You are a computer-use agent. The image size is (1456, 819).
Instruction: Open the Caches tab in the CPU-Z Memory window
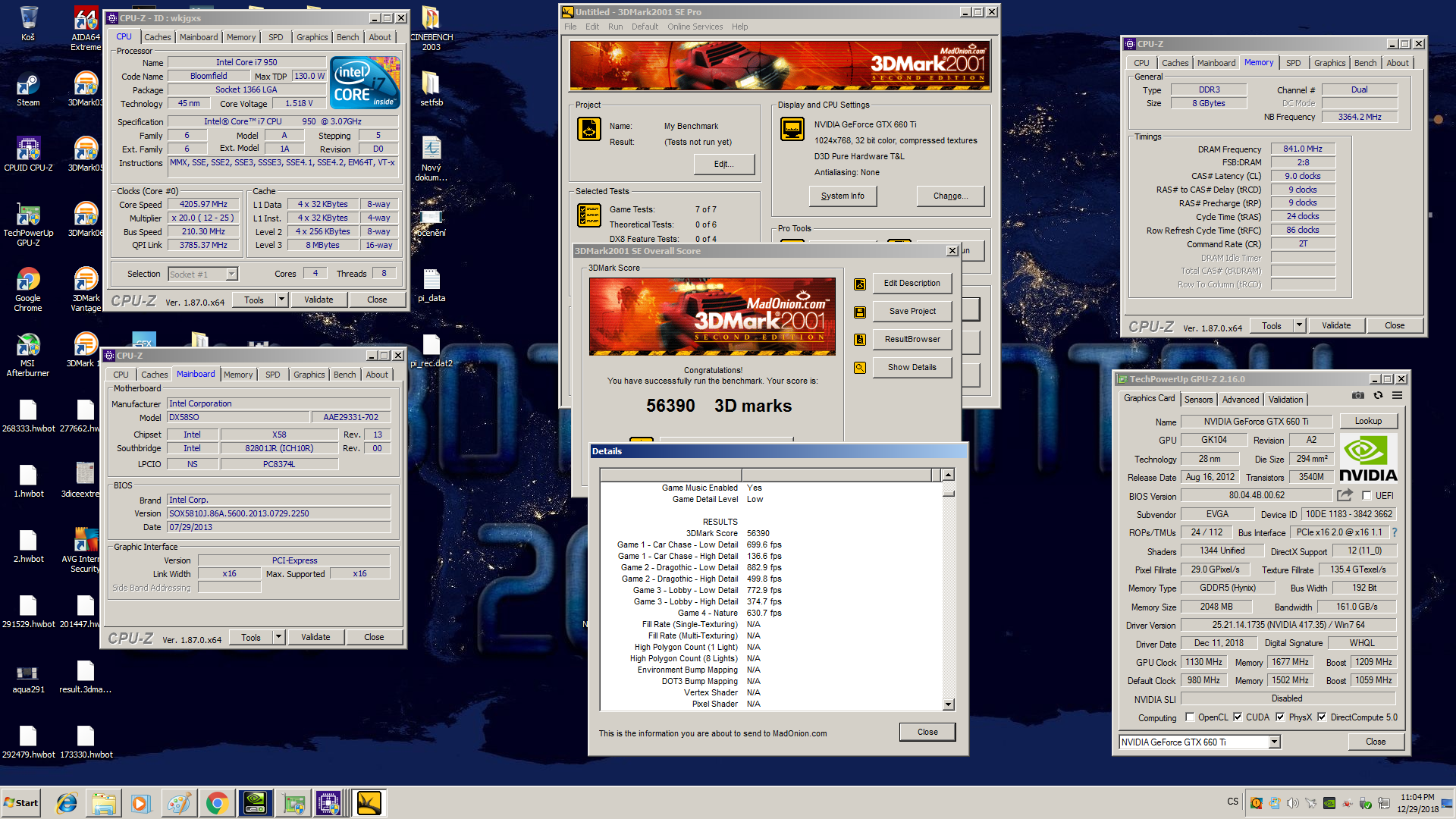click(1175, 63)
